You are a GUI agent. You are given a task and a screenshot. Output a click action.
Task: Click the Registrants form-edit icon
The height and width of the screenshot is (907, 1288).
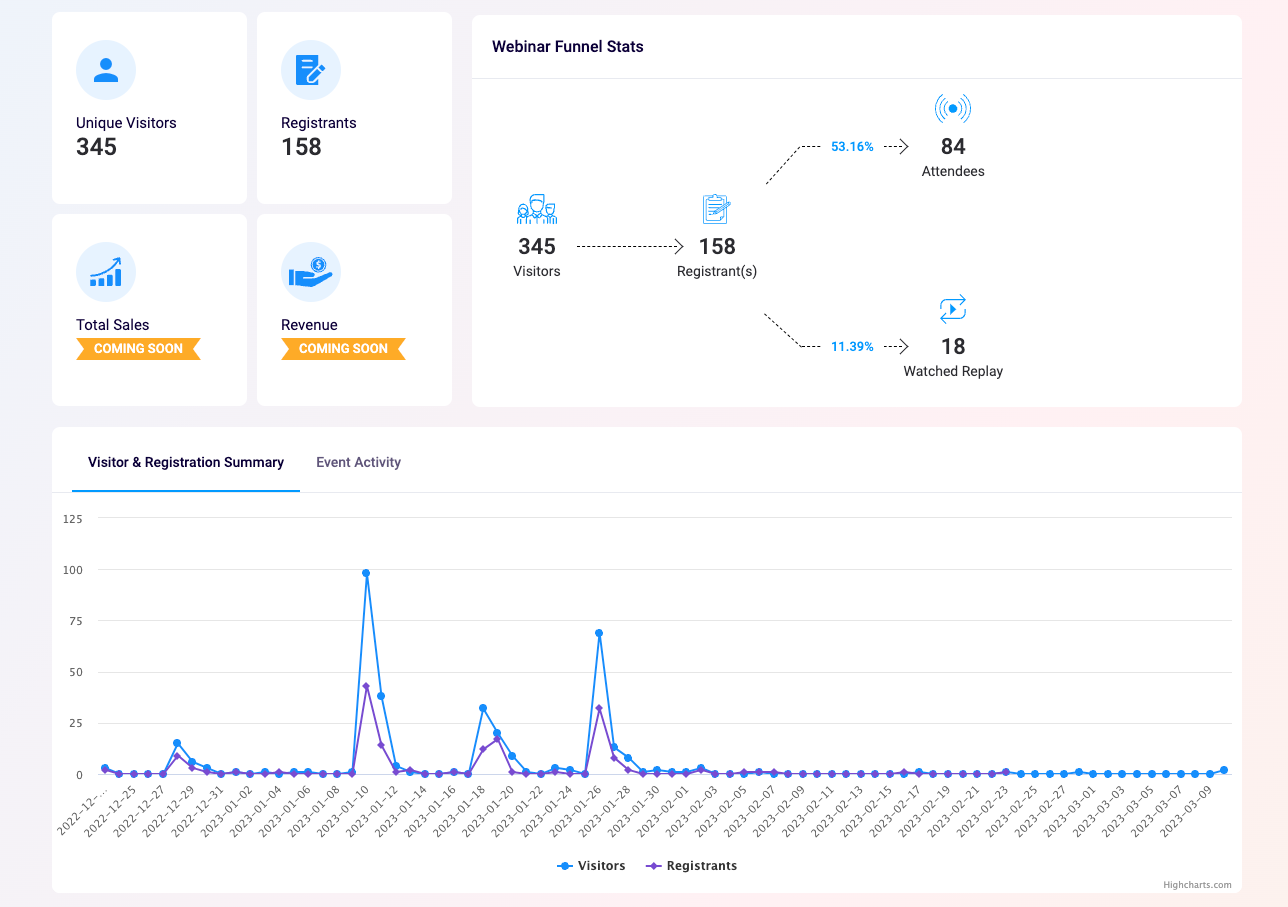(311, 70)
